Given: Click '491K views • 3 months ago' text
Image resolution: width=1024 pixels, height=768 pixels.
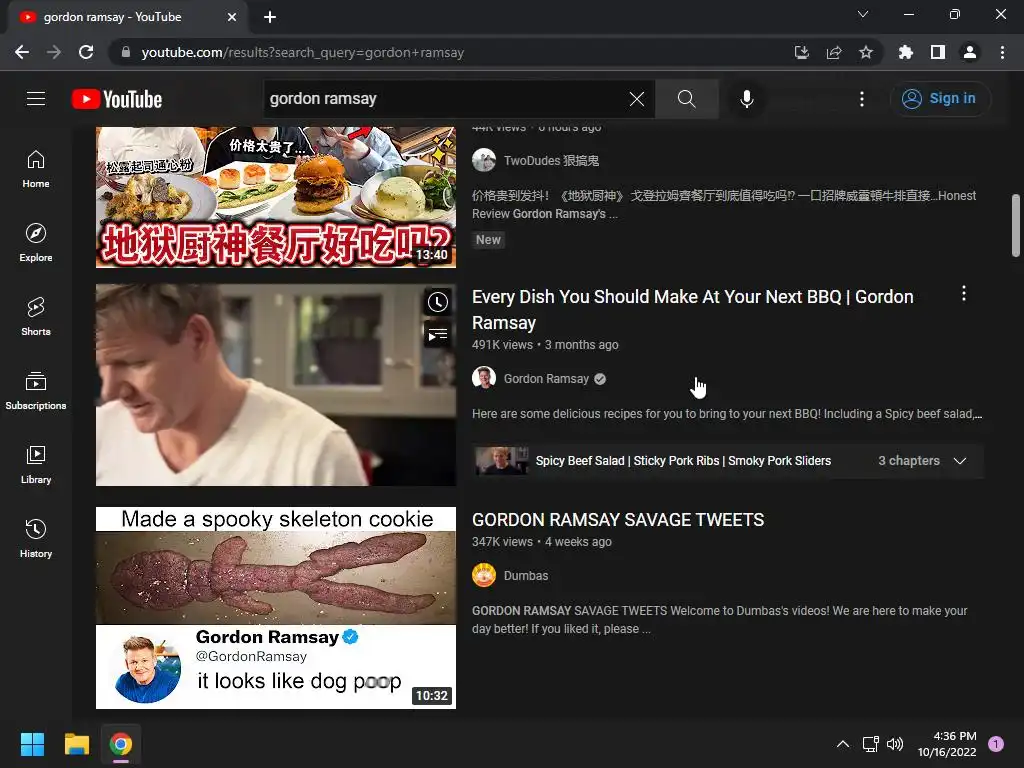Looking at the screenshot, I should pos(545,345).
